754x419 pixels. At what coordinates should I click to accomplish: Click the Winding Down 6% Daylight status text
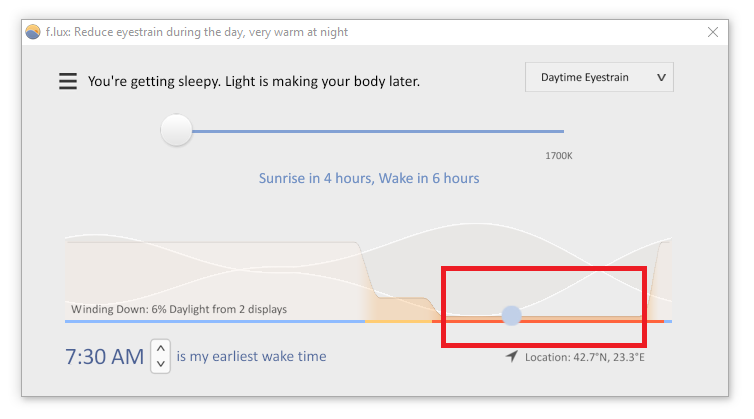click(179, 309)
